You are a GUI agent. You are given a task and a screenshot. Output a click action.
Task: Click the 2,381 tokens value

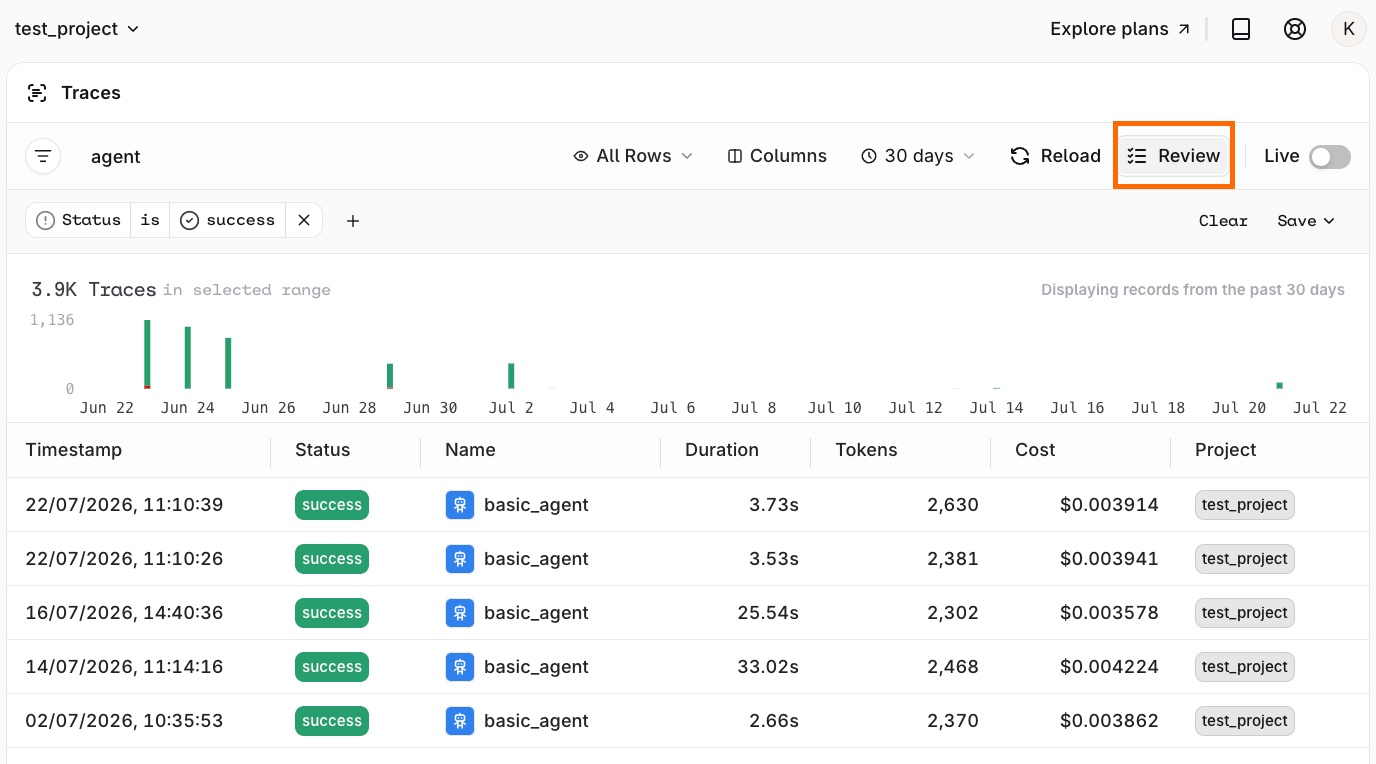(x=953, y=559)
